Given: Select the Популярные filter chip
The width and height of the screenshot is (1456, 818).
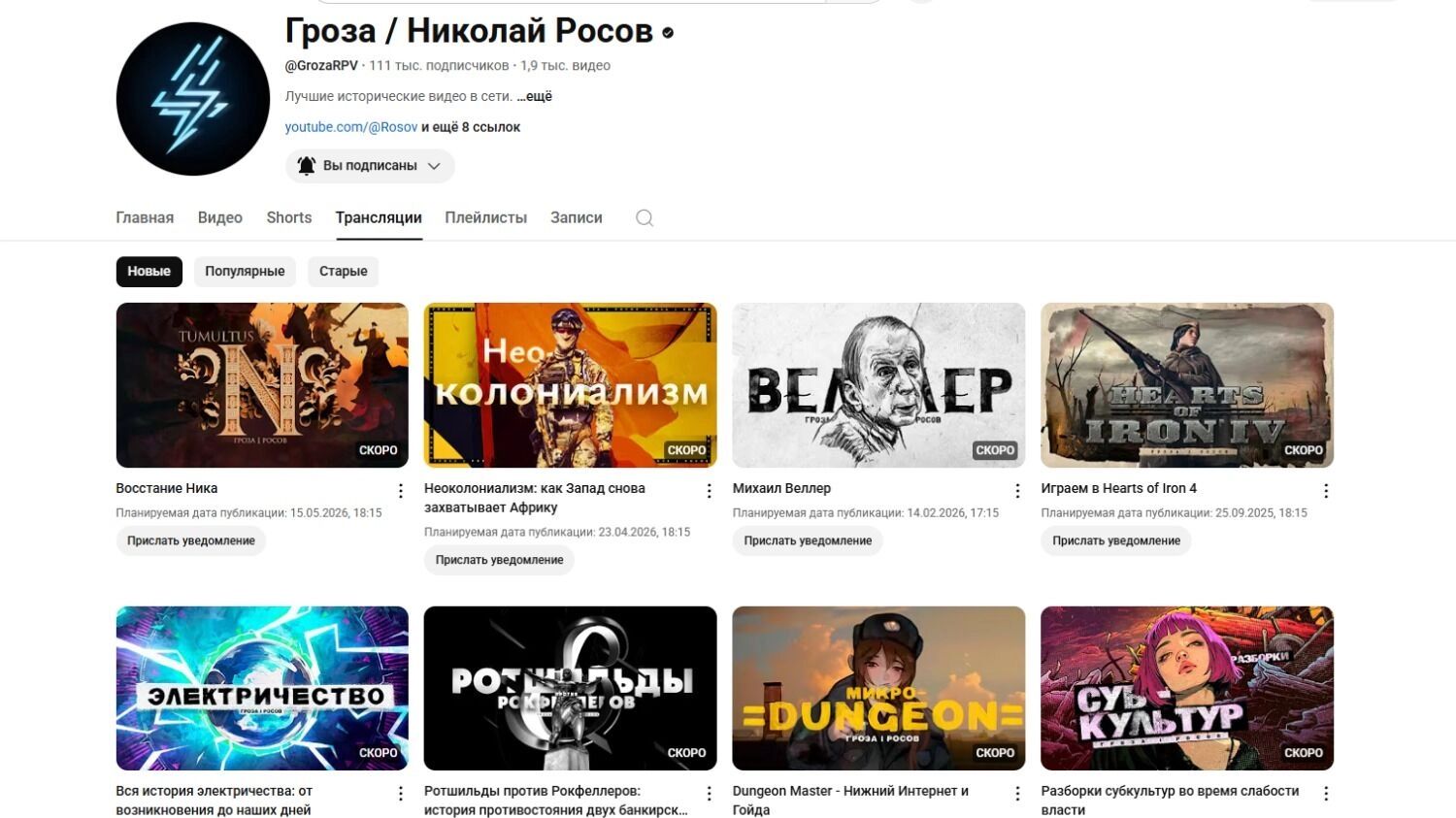Looking at the screenshot, I should [x=245, y=272].
